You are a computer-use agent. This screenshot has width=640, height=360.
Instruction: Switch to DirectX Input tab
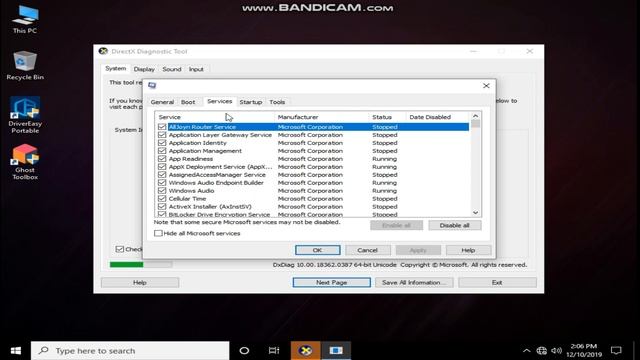pos(196,69)
